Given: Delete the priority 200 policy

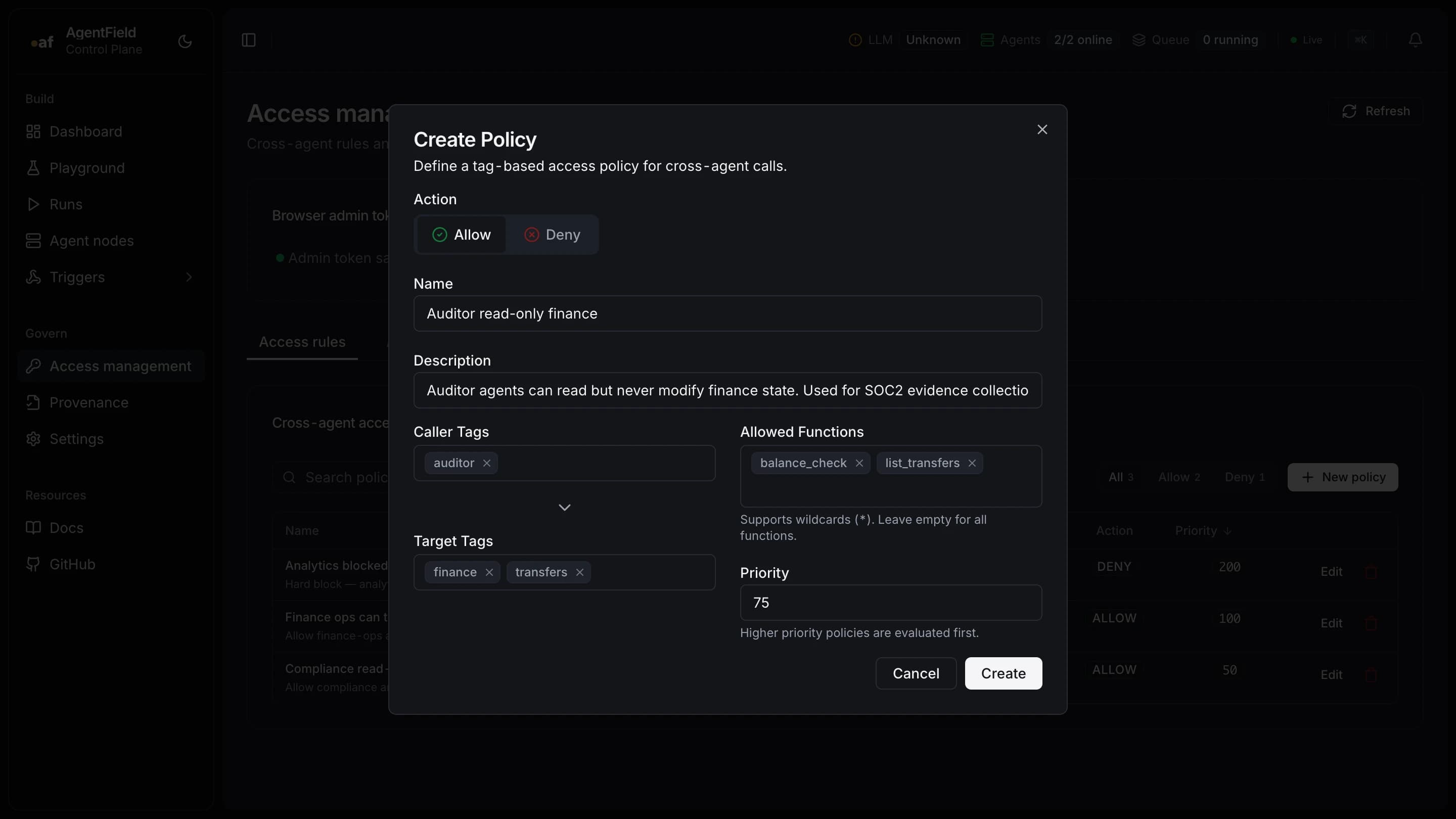Looking at the screenshot, I should tap(1371, 571).
